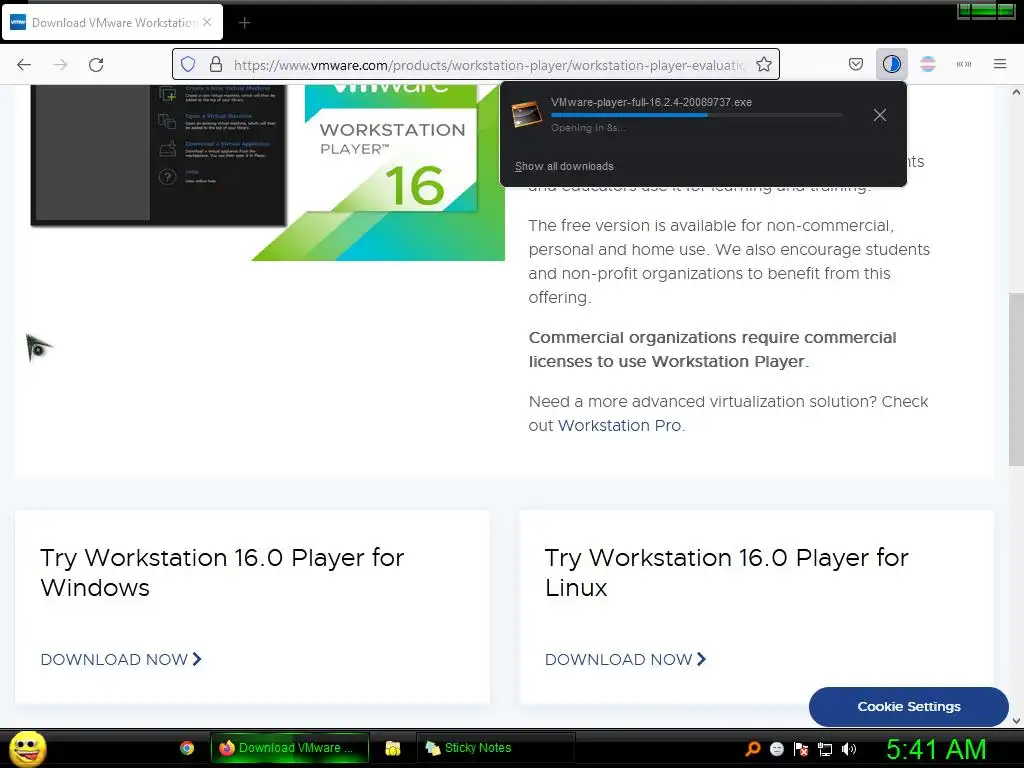Cancel the VMware-player download with X
Image resolution: width=1024 pixels, height=768 pixels.
point(880,115)
